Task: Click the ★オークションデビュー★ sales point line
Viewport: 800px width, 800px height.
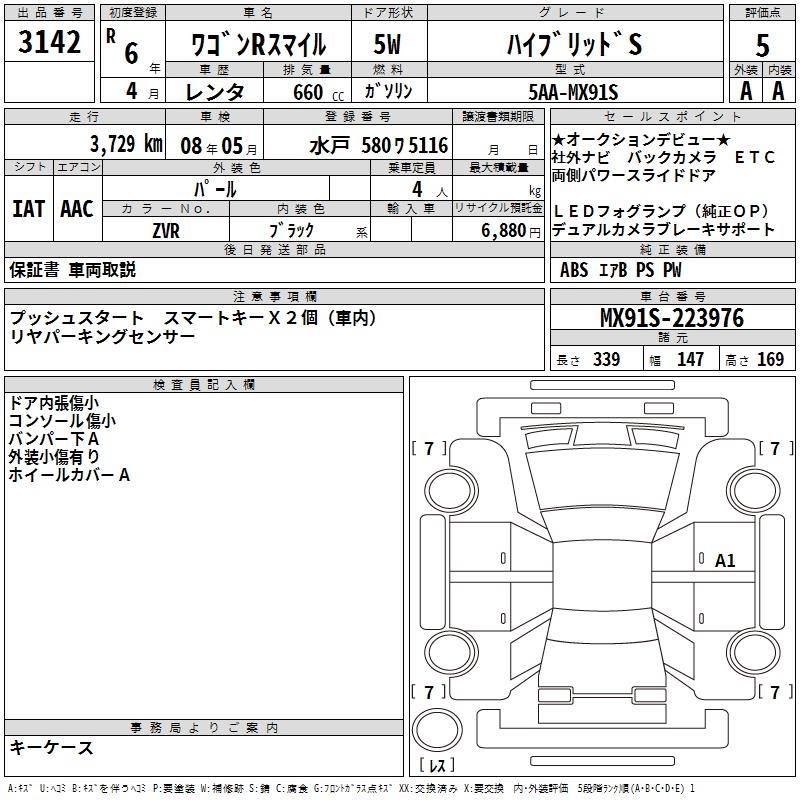Action: click(641, 139)
